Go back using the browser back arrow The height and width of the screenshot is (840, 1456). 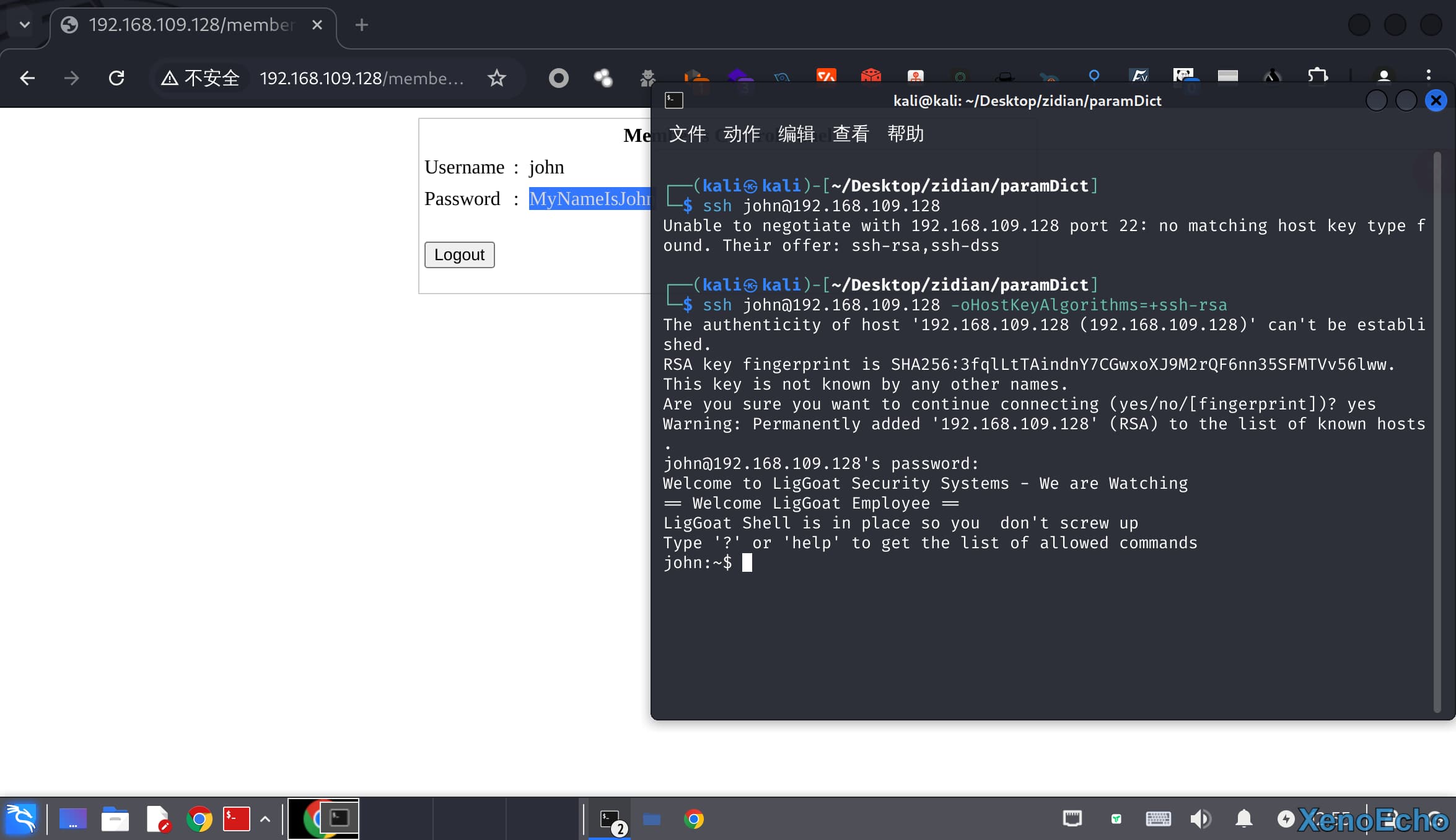coord(27,78)
